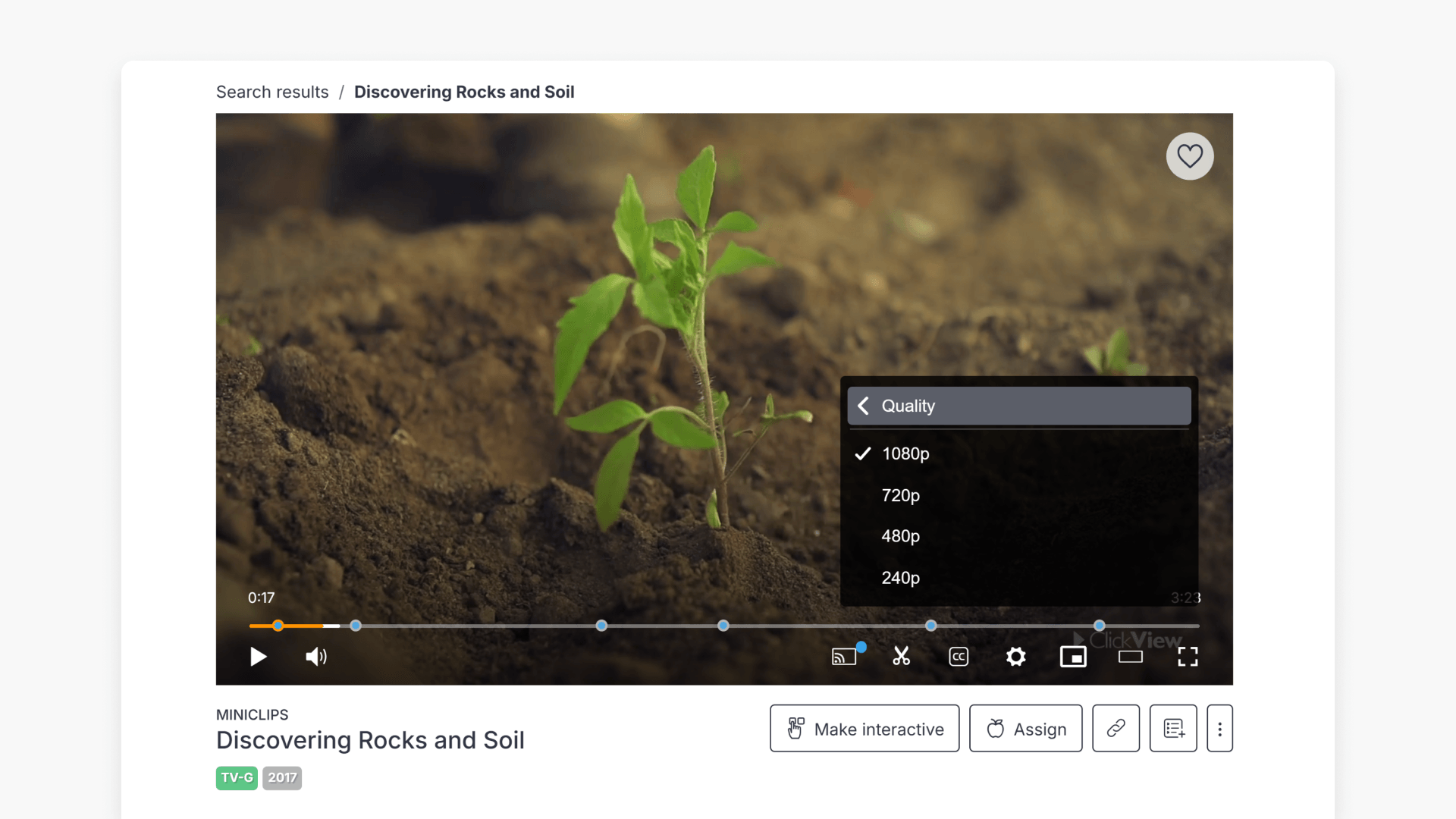Switch quality to 240p
Screen dimensions: 1456x819
[x=900, y=578]
